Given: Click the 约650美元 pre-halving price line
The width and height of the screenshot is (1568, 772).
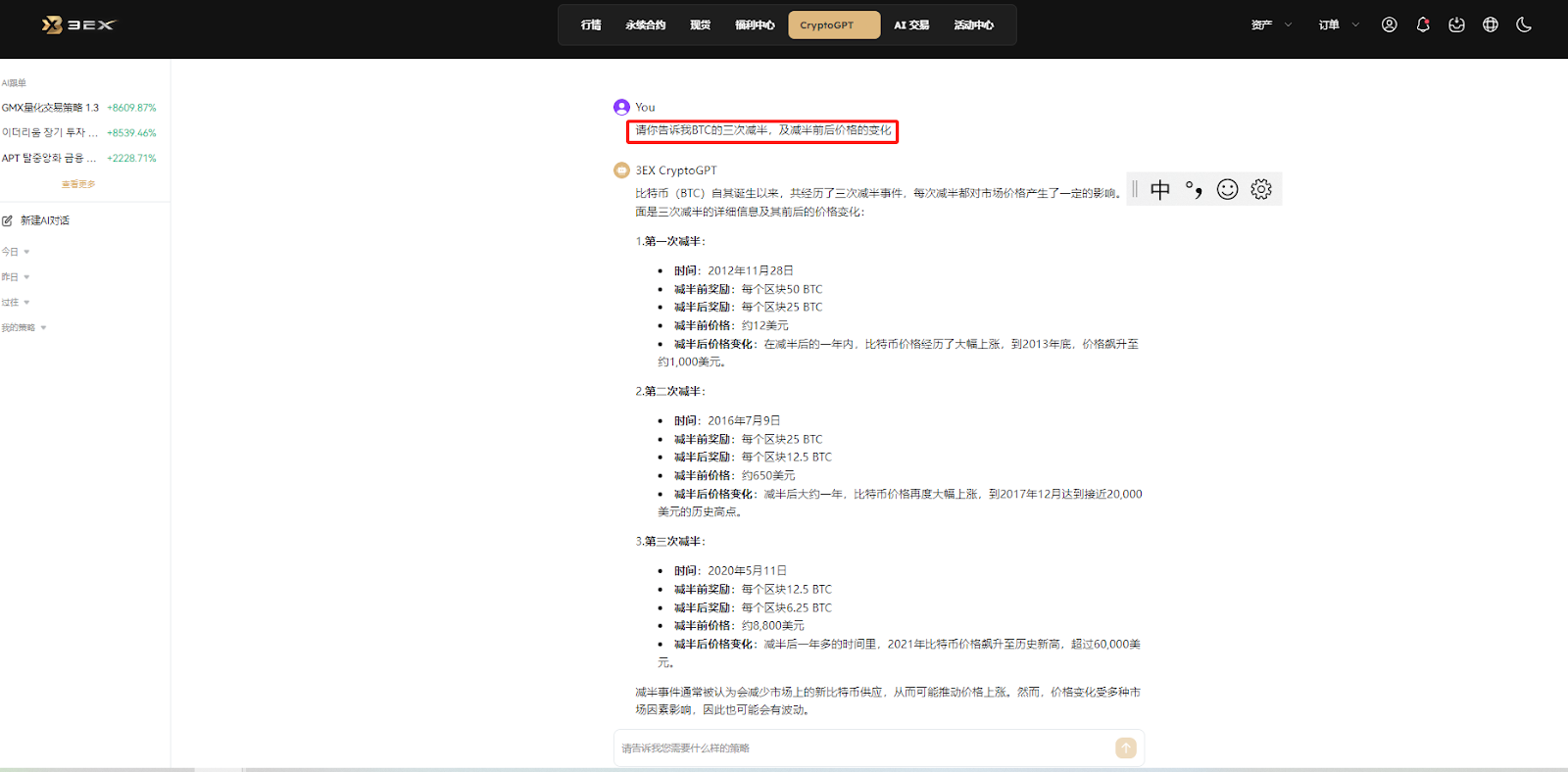Looking at the screenshot, I should (735, 475).
